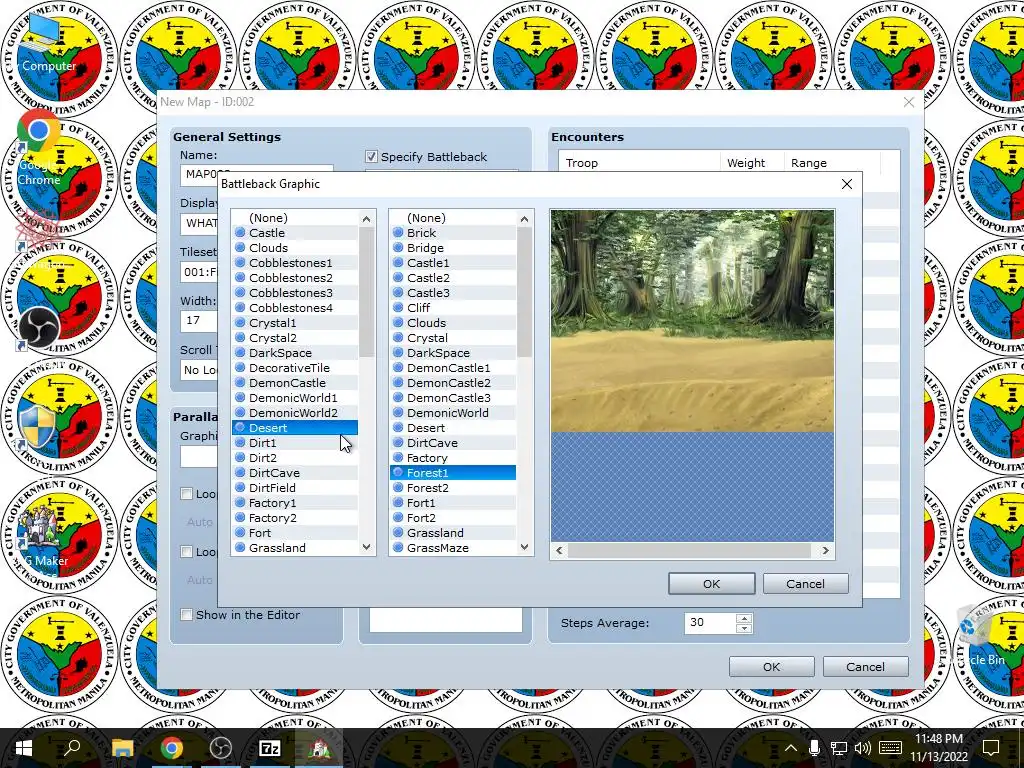Click OK in the New Map window
The width and height of the screenshot is (1024, 768).
tap(771, 667)
